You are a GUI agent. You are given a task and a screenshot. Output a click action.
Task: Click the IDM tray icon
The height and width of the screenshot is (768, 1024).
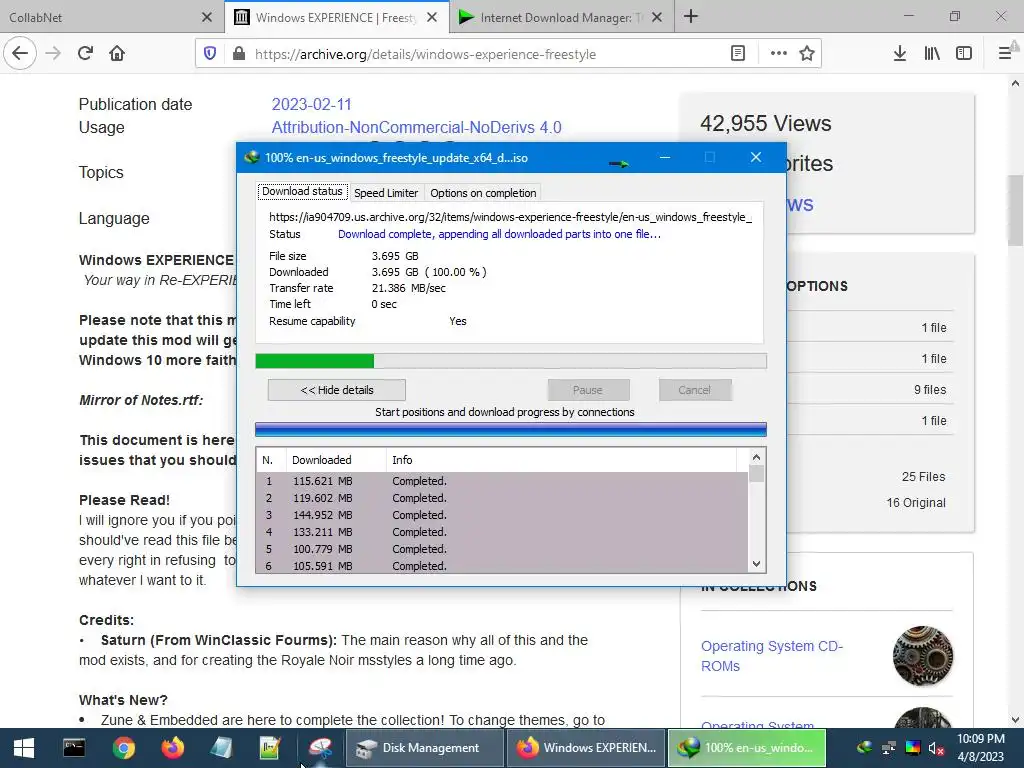tap(865, 748)
